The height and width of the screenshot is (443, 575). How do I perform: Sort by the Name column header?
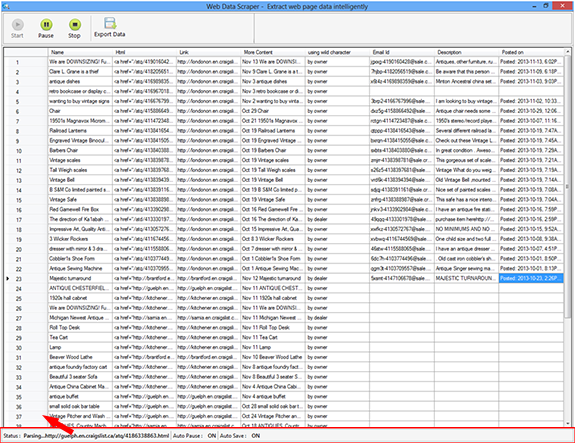(80, 52)
